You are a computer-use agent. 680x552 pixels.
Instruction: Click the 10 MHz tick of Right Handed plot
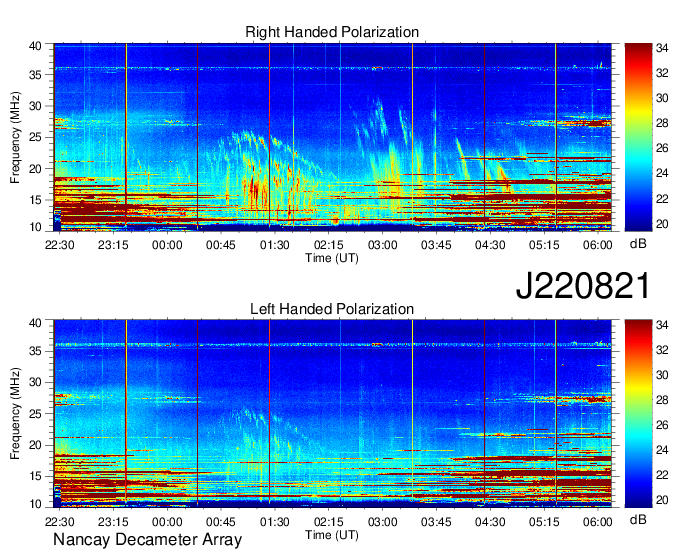(35, 227)
